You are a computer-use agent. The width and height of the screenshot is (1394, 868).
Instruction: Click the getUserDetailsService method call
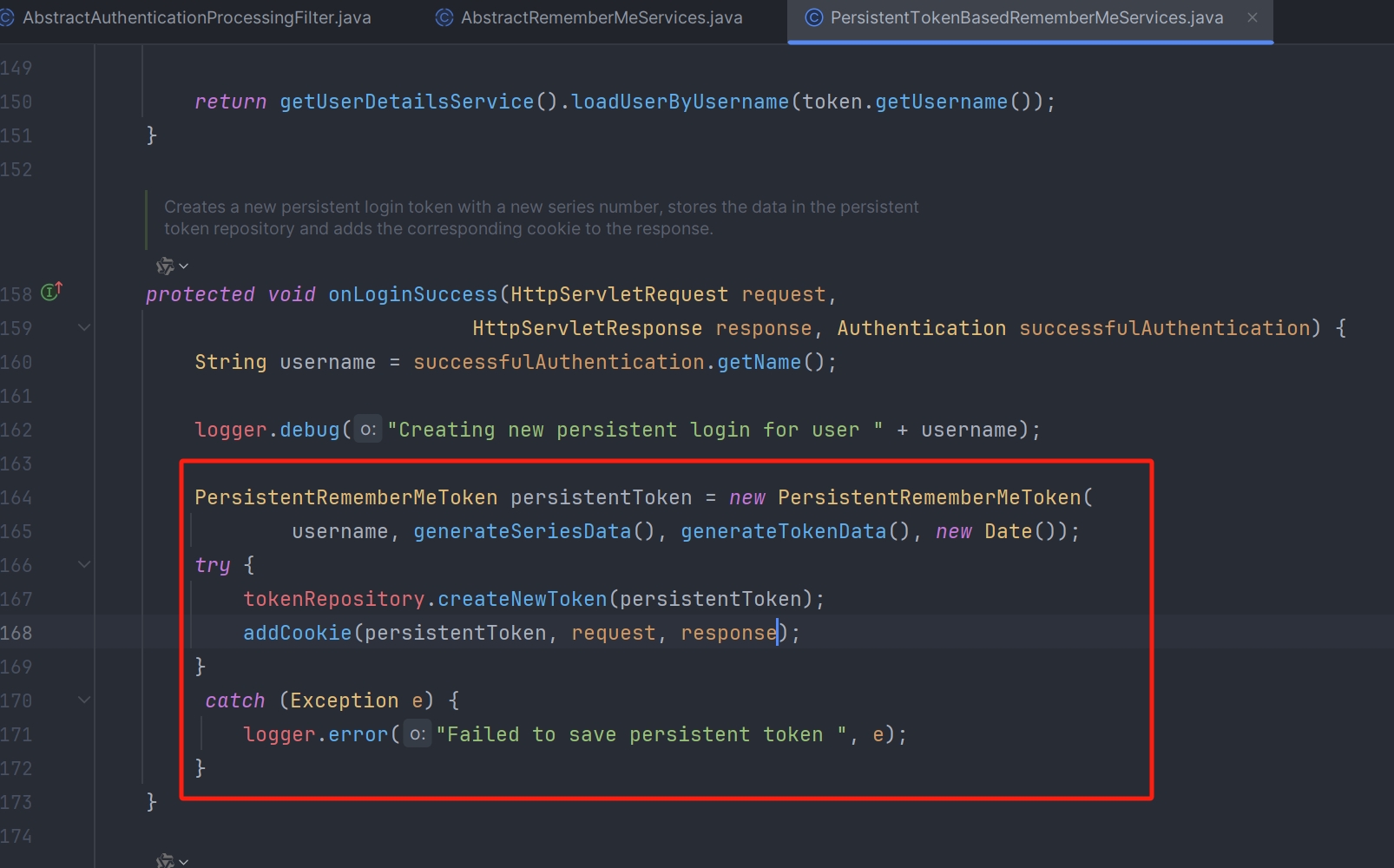point(406,102)
